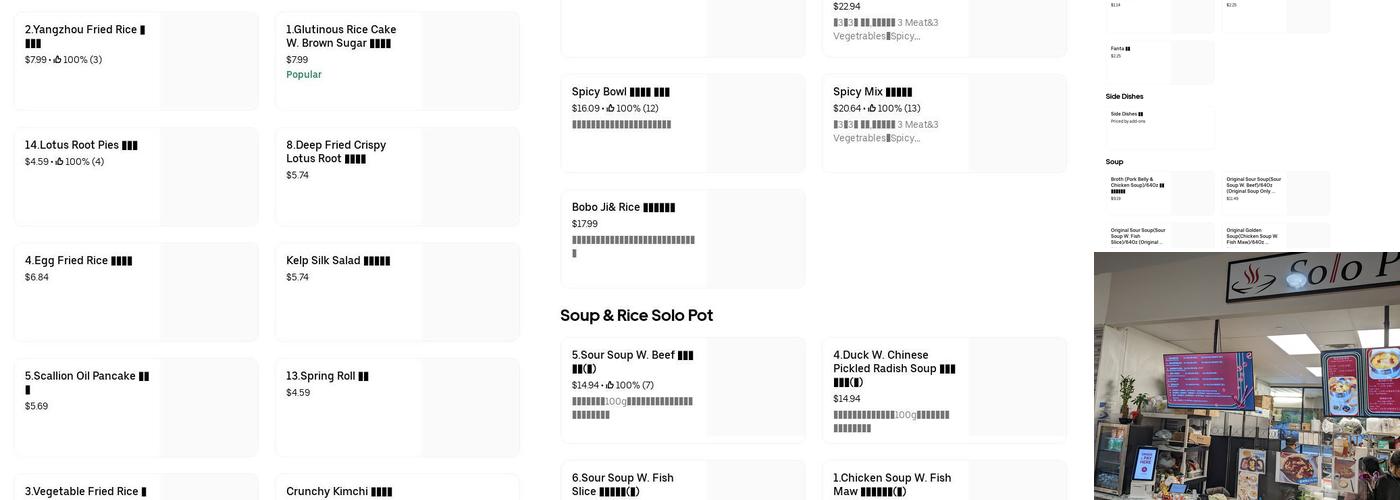1400x500 pixels.
Task: Click the Popular label under Glutinous Rice Cake
Action: point(304,75)
